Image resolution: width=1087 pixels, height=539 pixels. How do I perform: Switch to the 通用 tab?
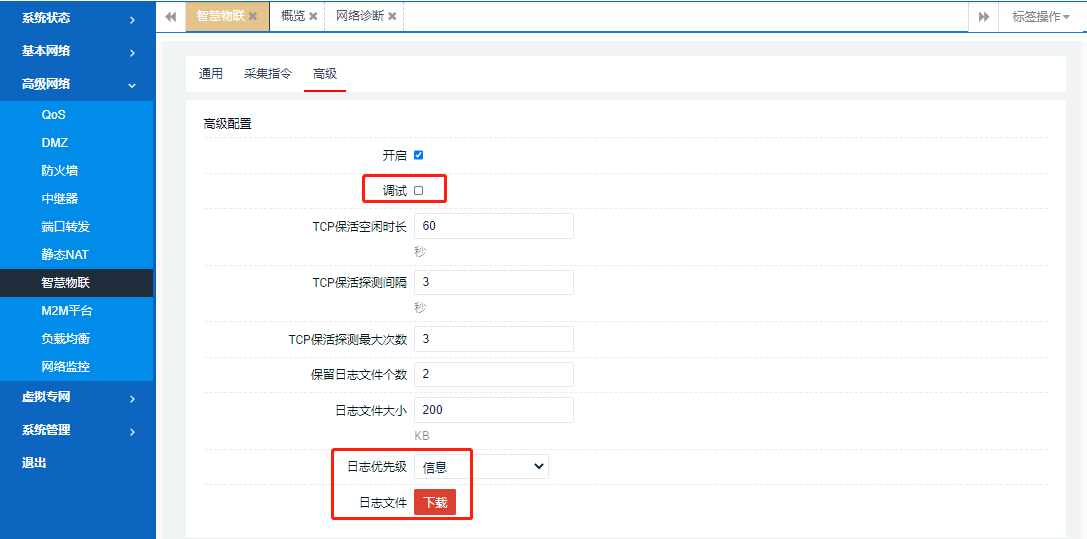(211, 74)
